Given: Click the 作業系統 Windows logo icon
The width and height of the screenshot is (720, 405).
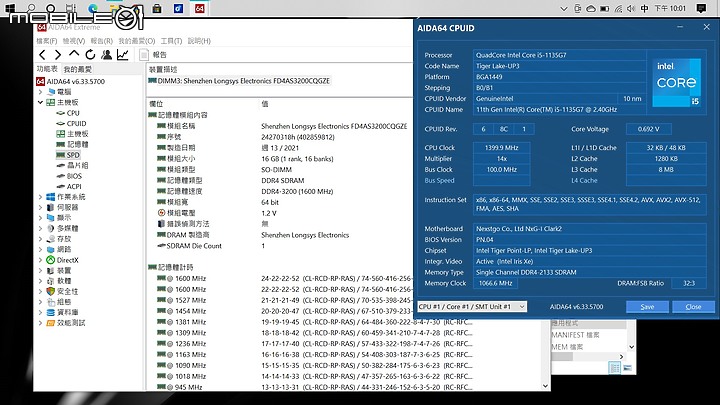Looking at the screenshot, I should tap(51, 197).
